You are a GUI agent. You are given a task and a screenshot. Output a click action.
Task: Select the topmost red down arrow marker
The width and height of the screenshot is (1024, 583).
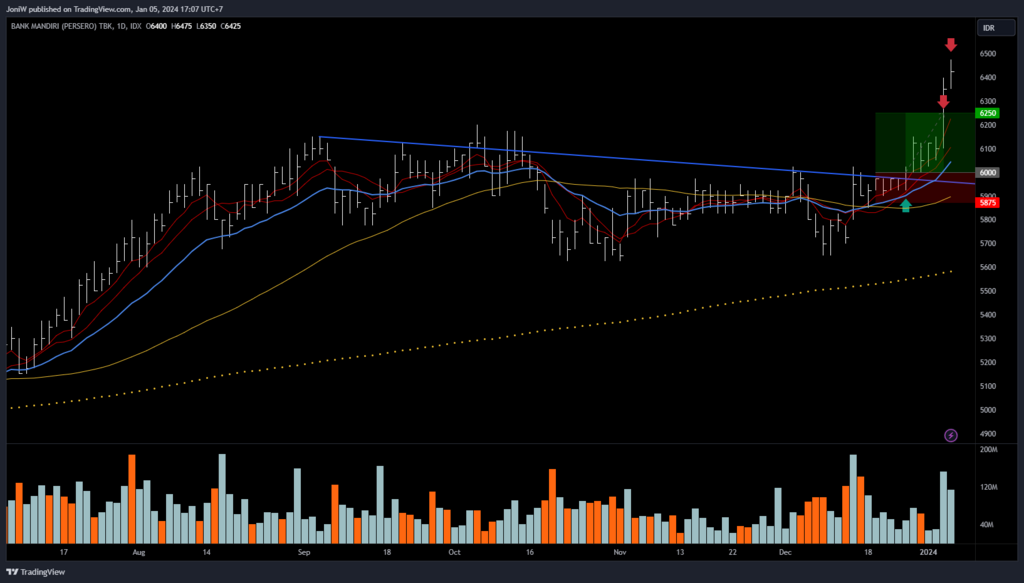(x=950, y=45)
